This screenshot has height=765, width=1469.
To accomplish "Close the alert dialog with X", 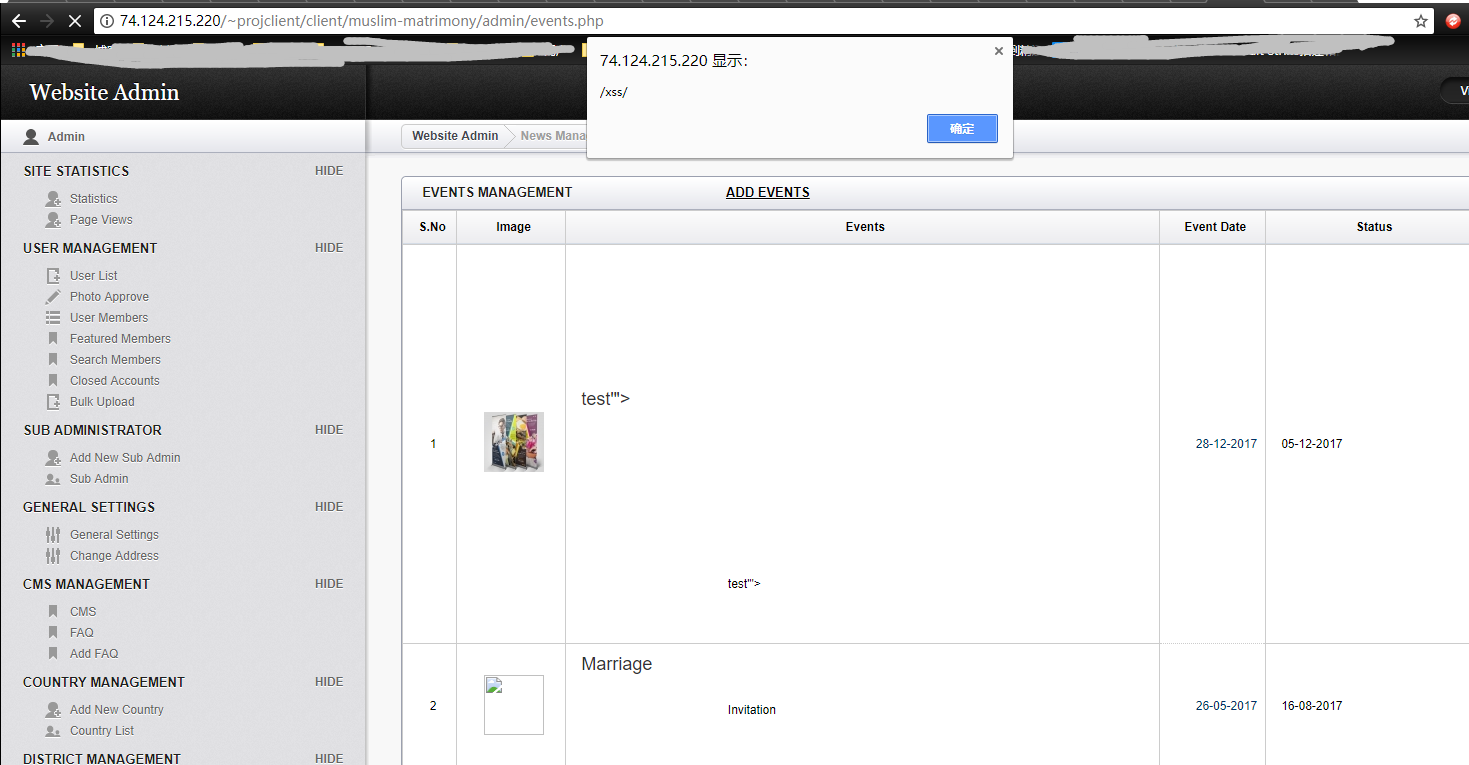I will 998,51.
